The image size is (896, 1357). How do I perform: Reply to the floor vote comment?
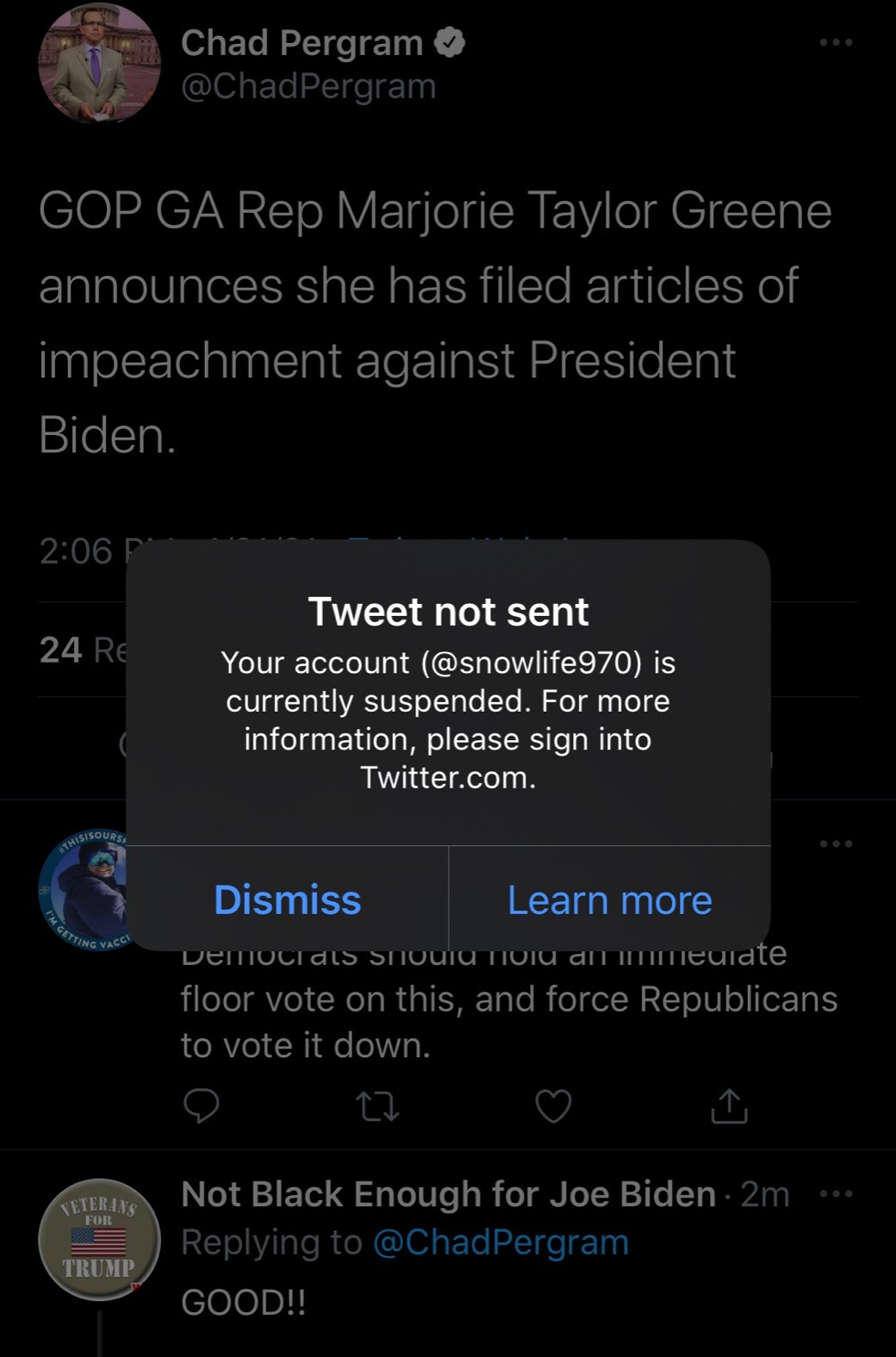pos(202,1105)
